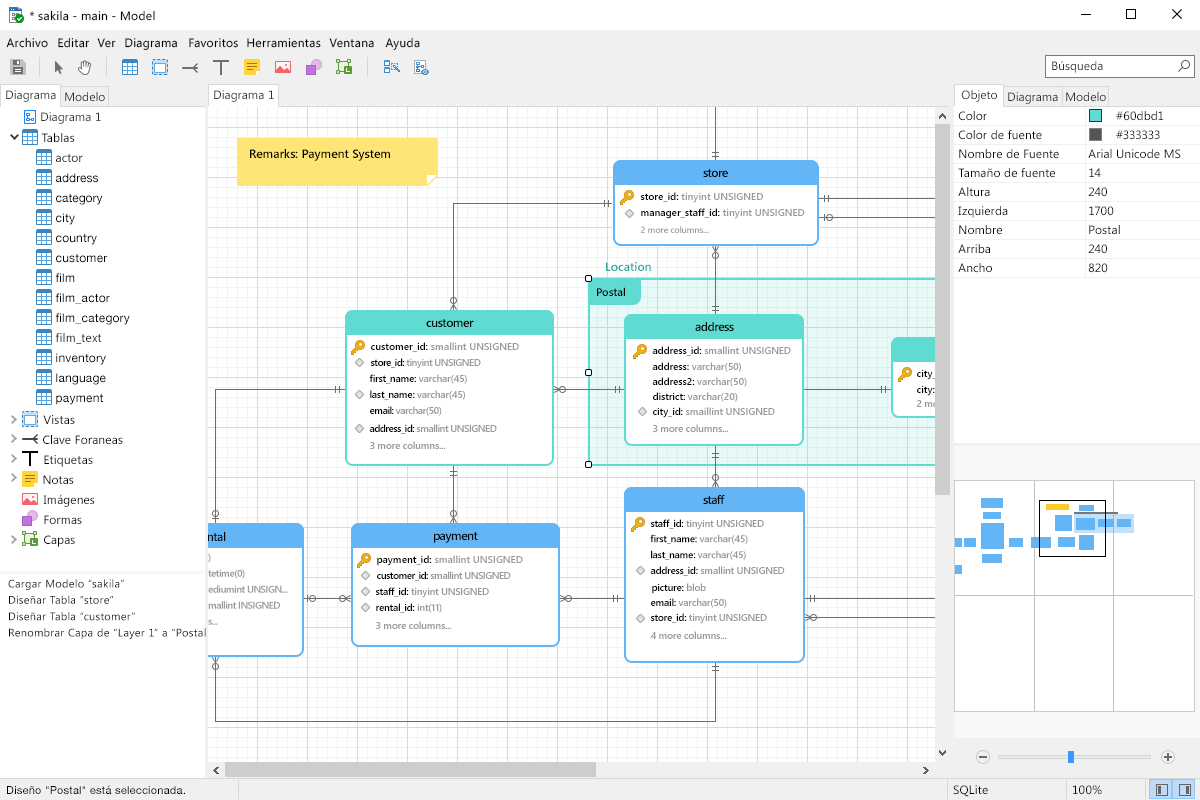Select the purple shape tool
Image resolution: width=1200 pixels, height=800 pixels.
pos(314,67)
